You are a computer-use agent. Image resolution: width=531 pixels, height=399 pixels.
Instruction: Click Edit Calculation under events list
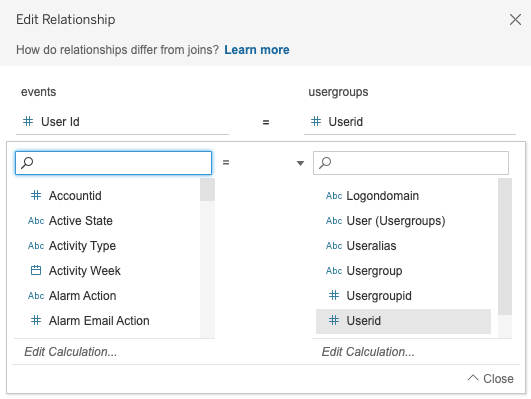point(71,352)
